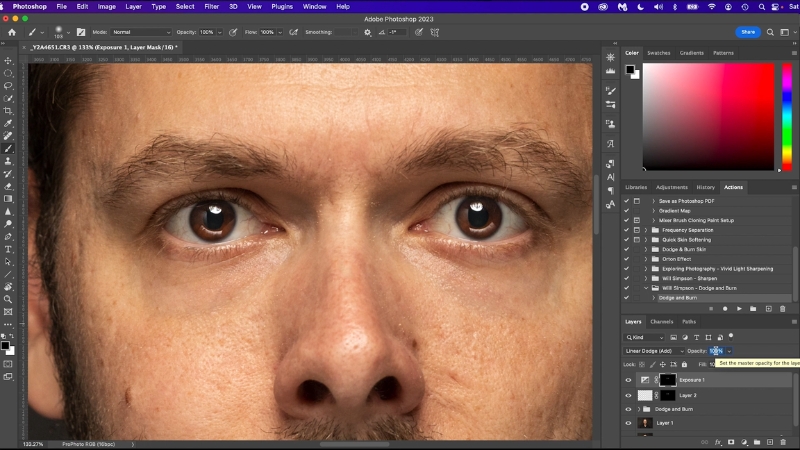Delete the selected action with trash icon
This screenshot has height=450, width=800.
783,309
